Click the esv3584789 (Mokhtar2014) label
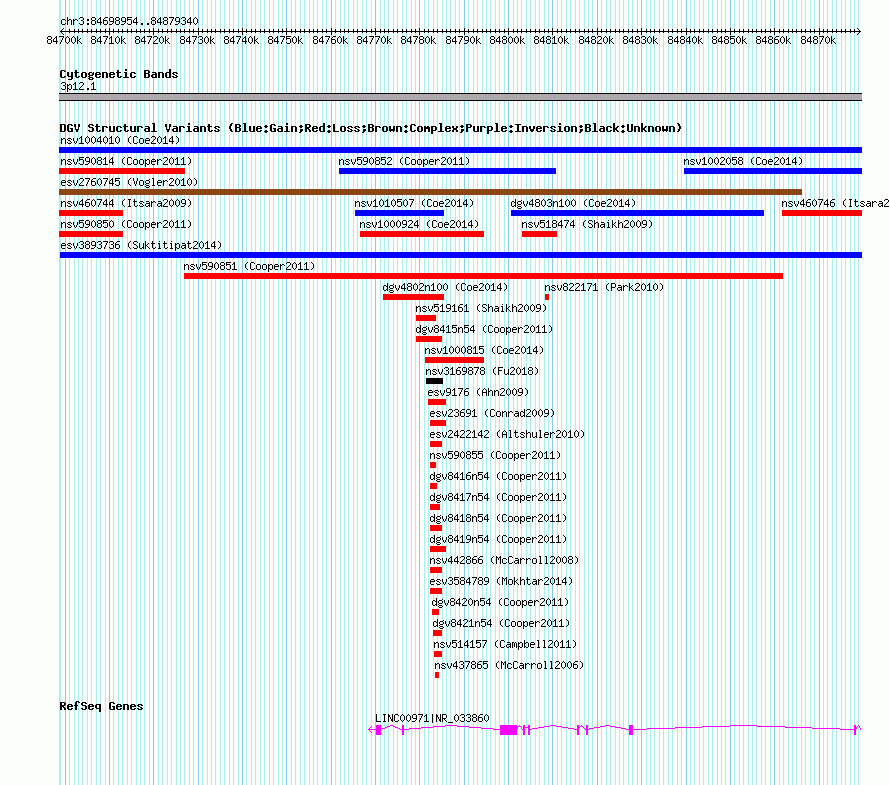This screenshot has width=890, height=785. pyautogui.click(x=501, y=581)
